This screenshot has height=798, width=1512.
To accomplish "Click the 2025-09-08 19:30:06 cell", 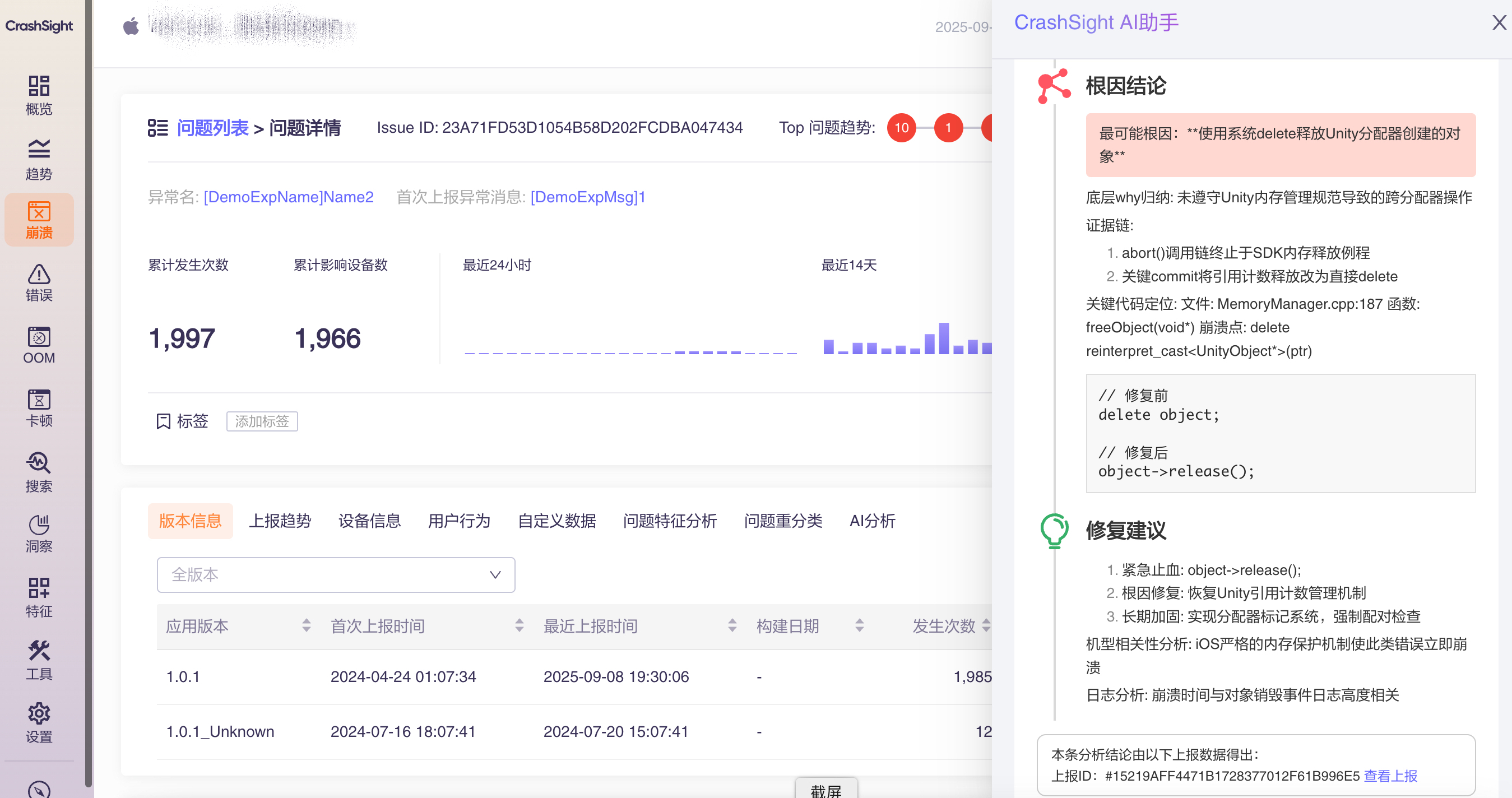I will click(x=616, y=676).
